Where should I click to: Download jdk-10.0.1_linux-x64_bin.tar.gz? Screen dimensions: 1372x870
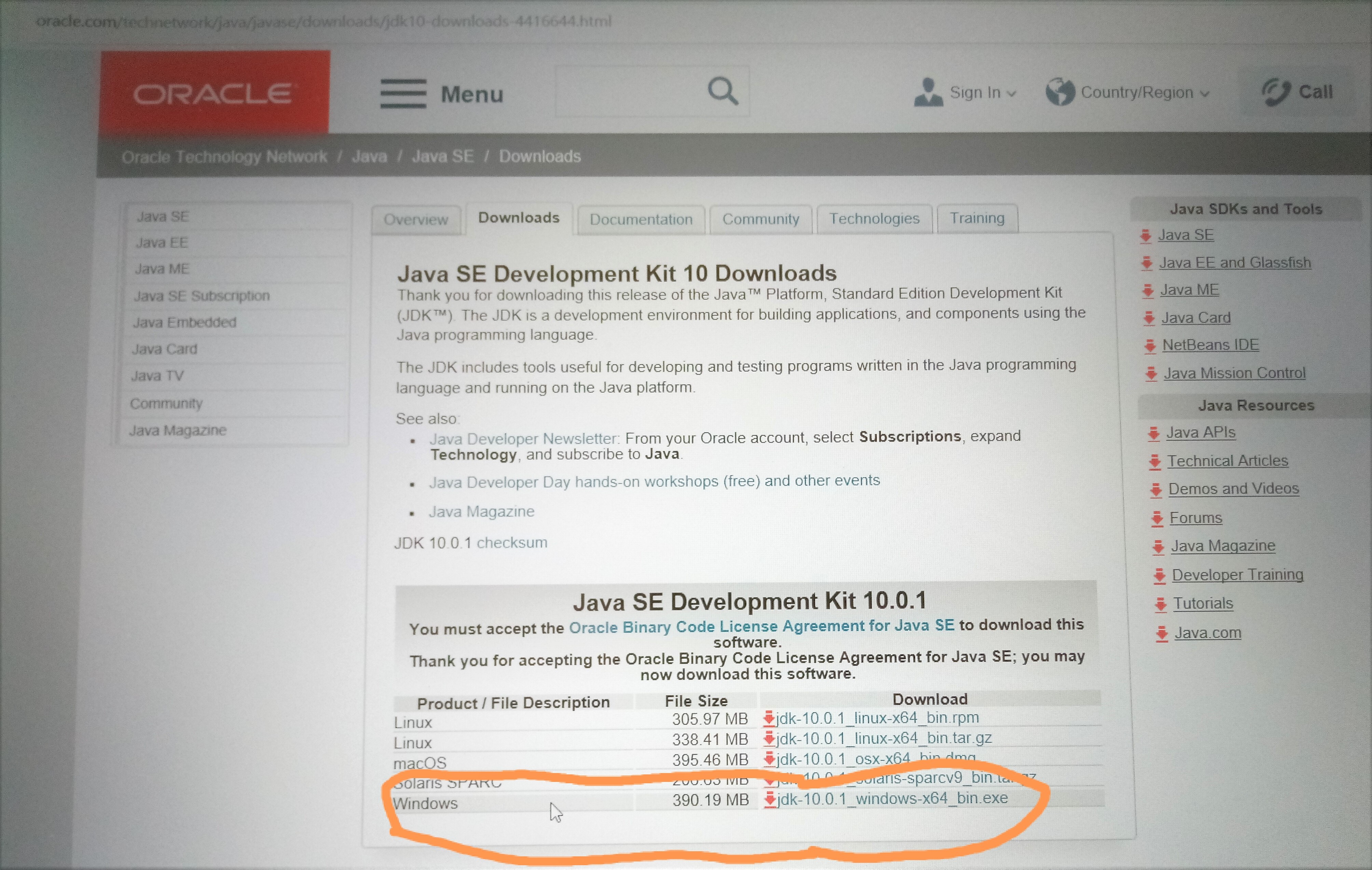(x=884, y=739)
